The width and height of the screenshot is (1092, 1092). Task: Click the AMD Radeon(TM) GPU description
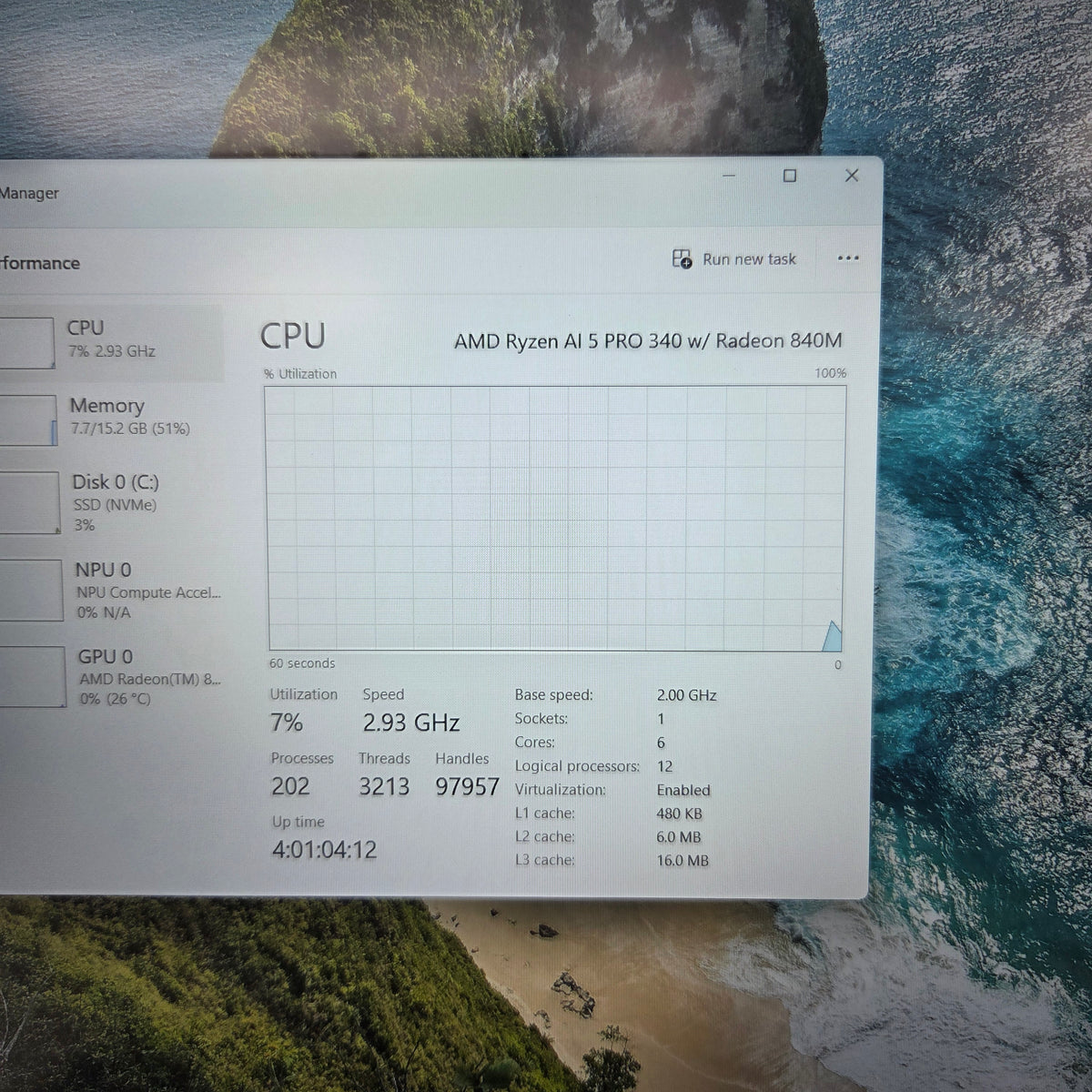[150, 679]
